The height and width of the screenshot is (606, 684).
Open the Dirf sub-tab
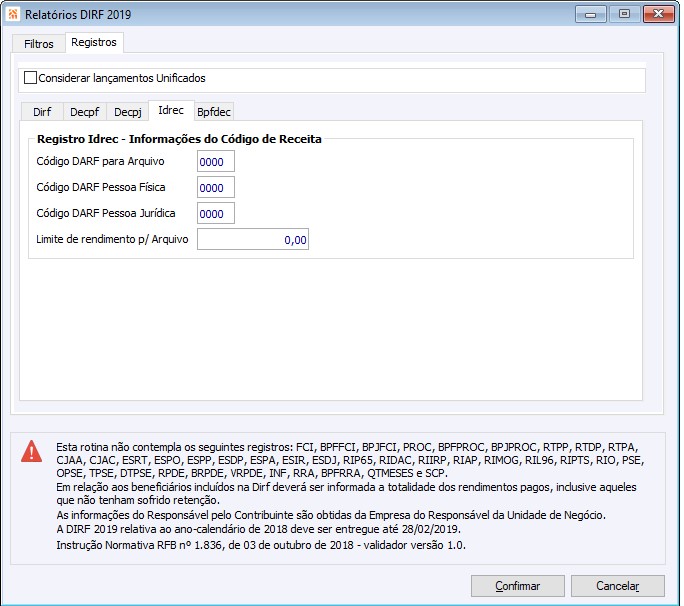[42, 112]
